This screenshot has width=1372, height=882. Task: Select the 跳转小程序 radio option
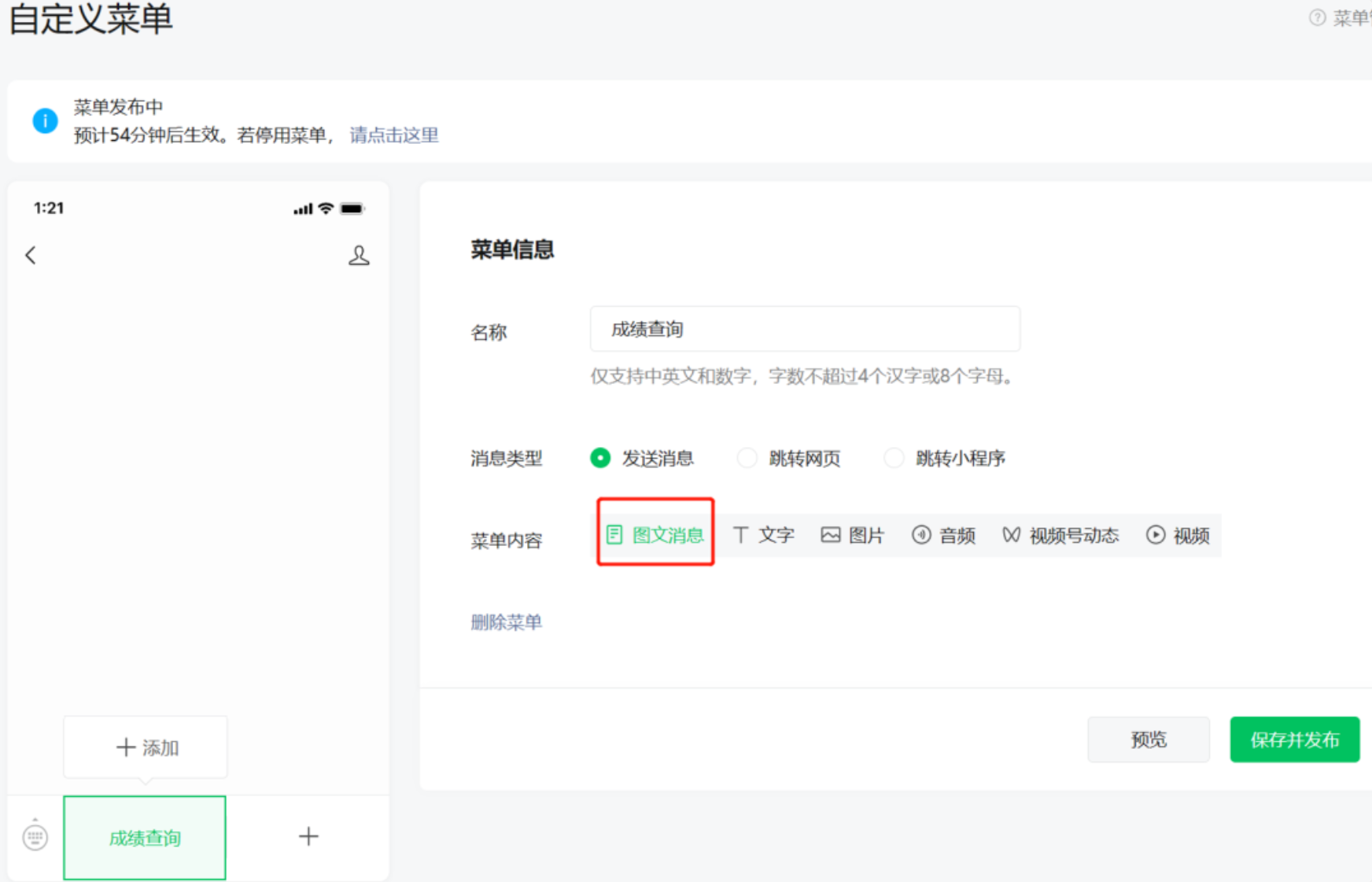(x=945, y=458)
